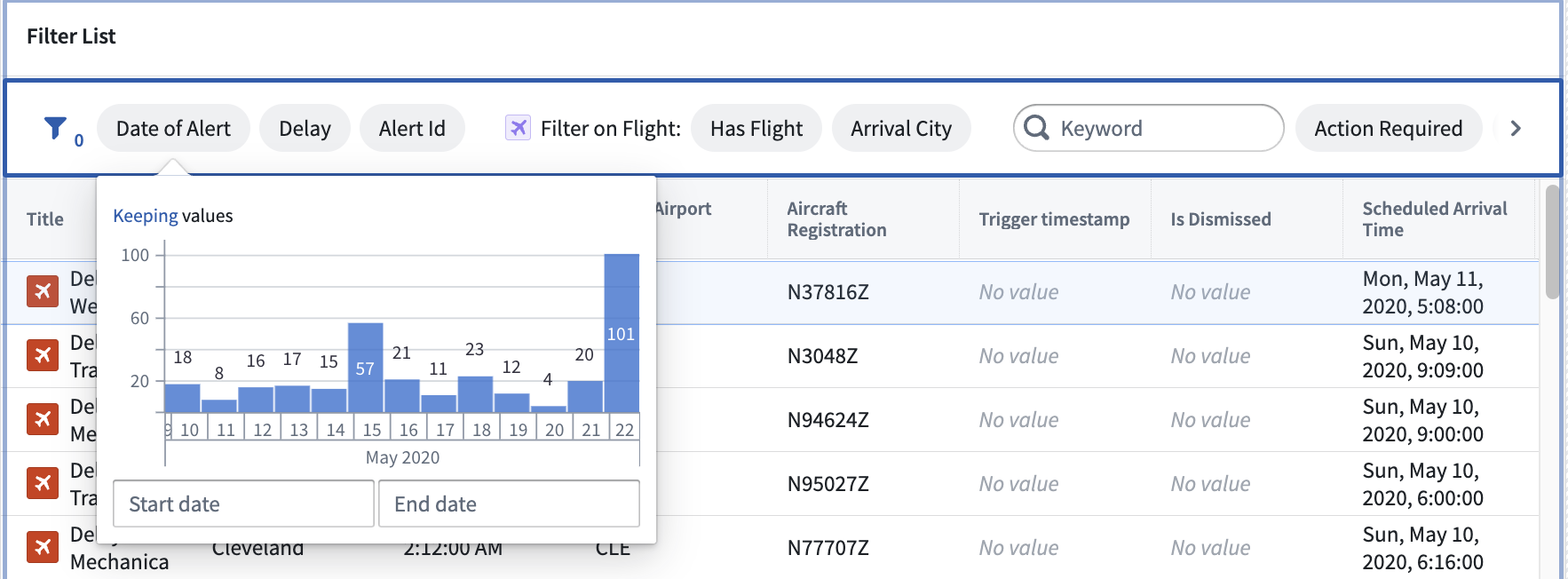The height and width of the screenshot is (579, 1568).
Task: Open the Arrival City filter
Action: (901, 128)
